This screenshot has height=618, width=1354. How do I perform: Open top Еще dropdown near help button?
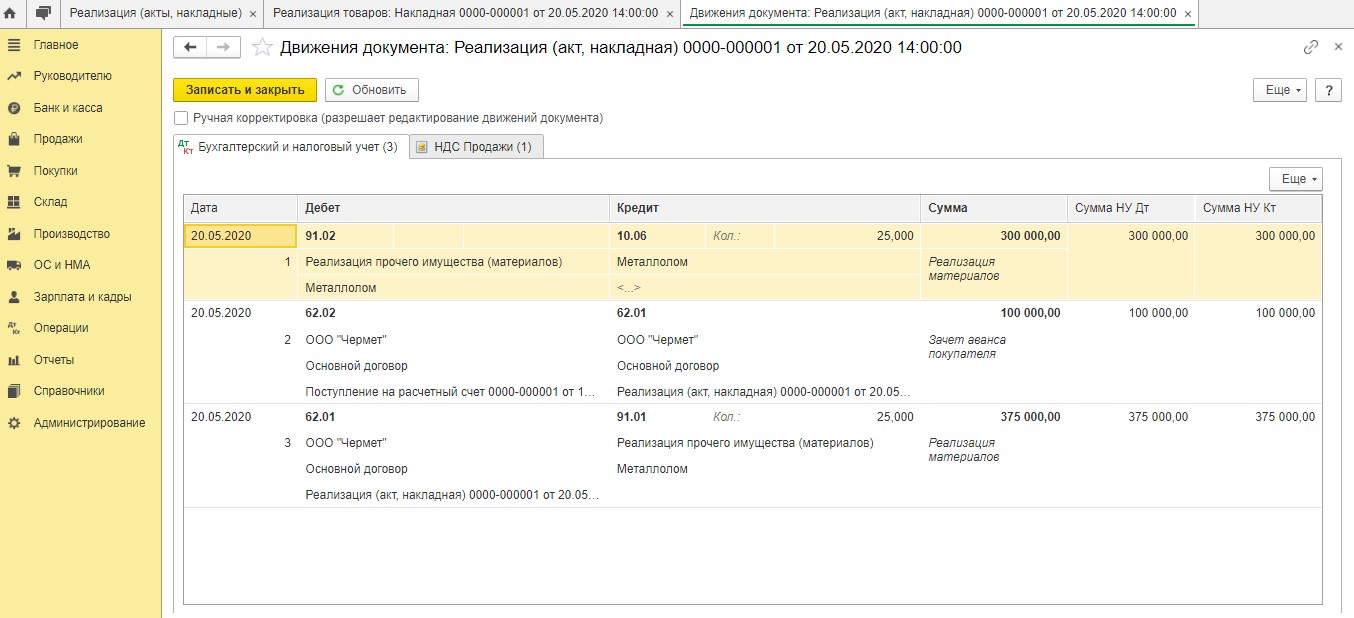1279,90
